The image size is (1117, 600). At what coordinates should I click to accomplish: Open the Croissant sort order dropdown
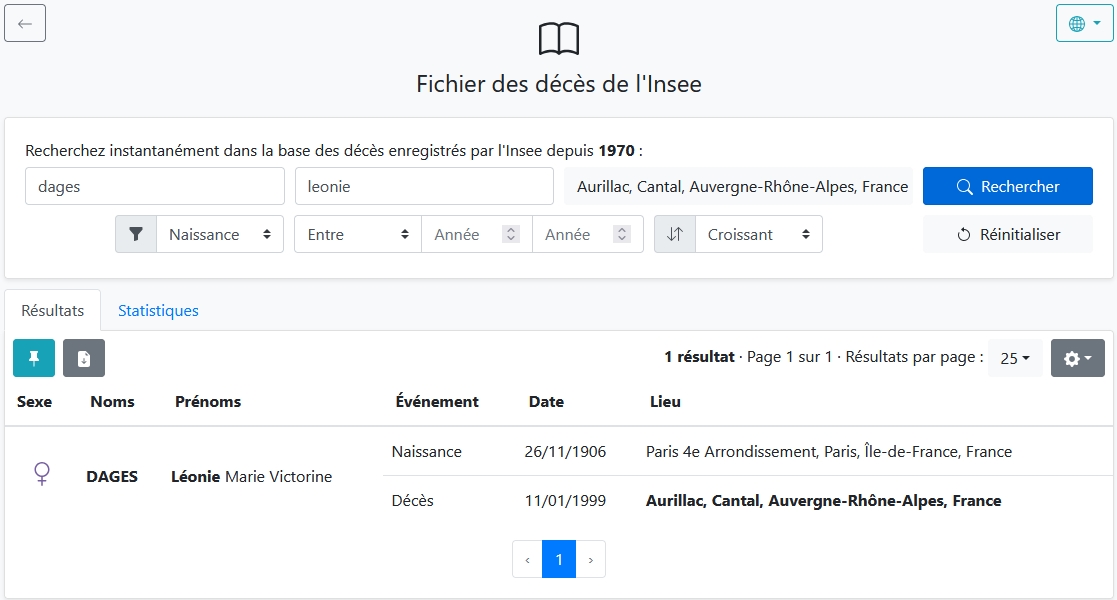(x=758, y=234)
